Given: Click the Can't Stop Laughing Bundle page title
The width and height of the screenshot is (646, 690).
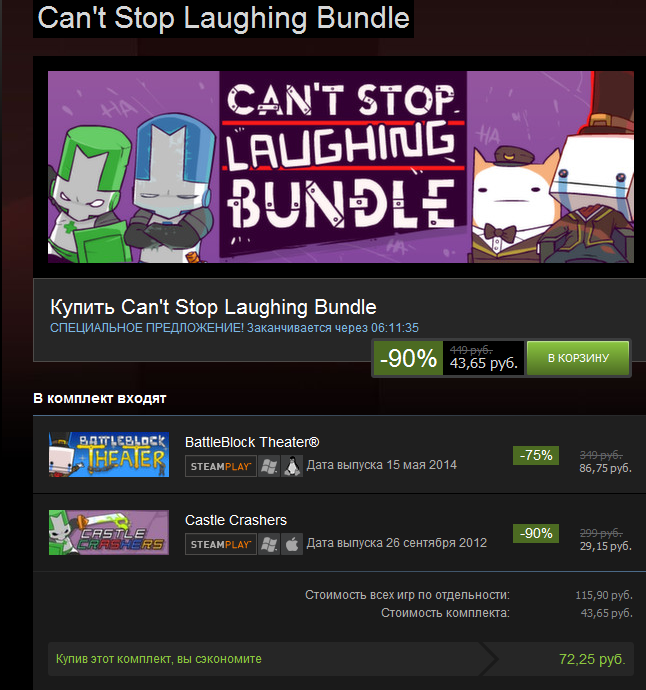Looking at the screenshot, I should (x=224, y=18).
